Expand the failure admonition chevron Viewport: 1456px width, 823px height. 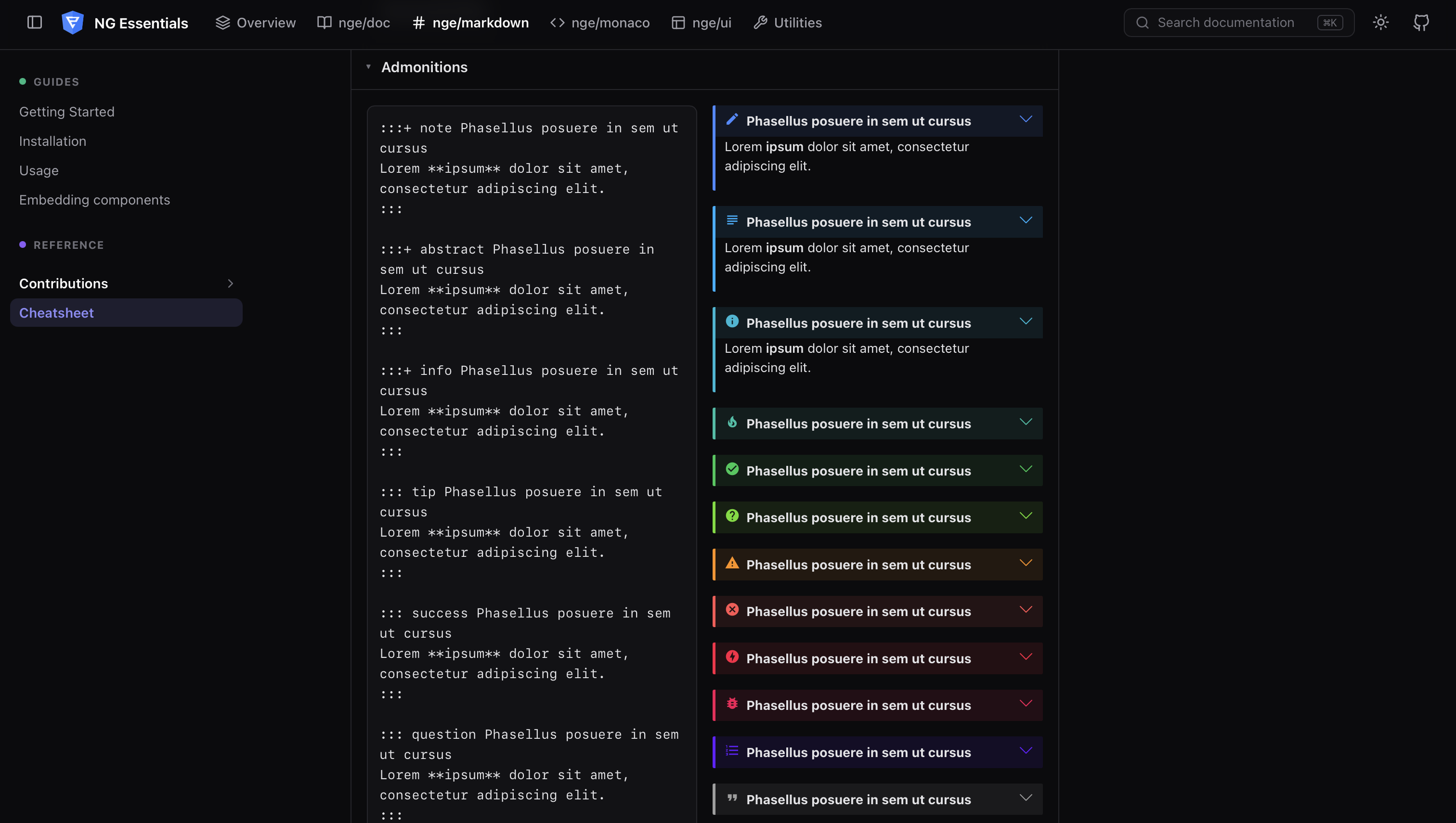coord(1026,610)
